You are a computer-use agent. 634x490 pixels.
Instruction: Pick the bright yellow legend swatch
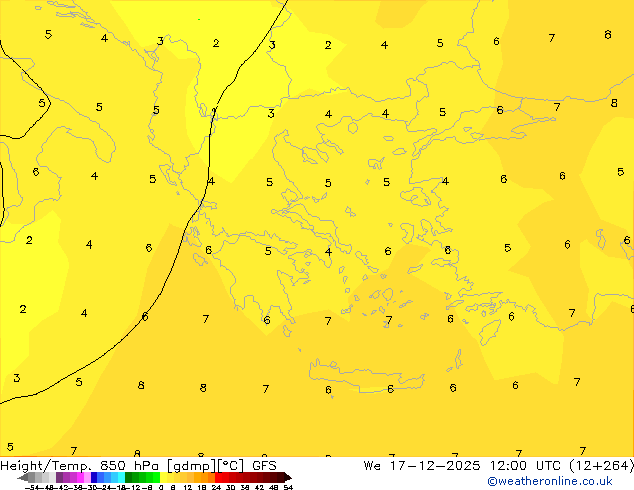pos(163,477)
